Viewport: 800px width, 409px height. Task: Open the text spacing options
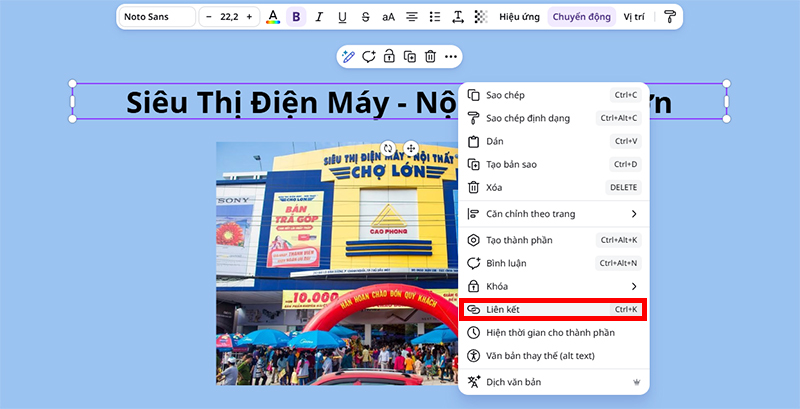click(x=458, y=17)
